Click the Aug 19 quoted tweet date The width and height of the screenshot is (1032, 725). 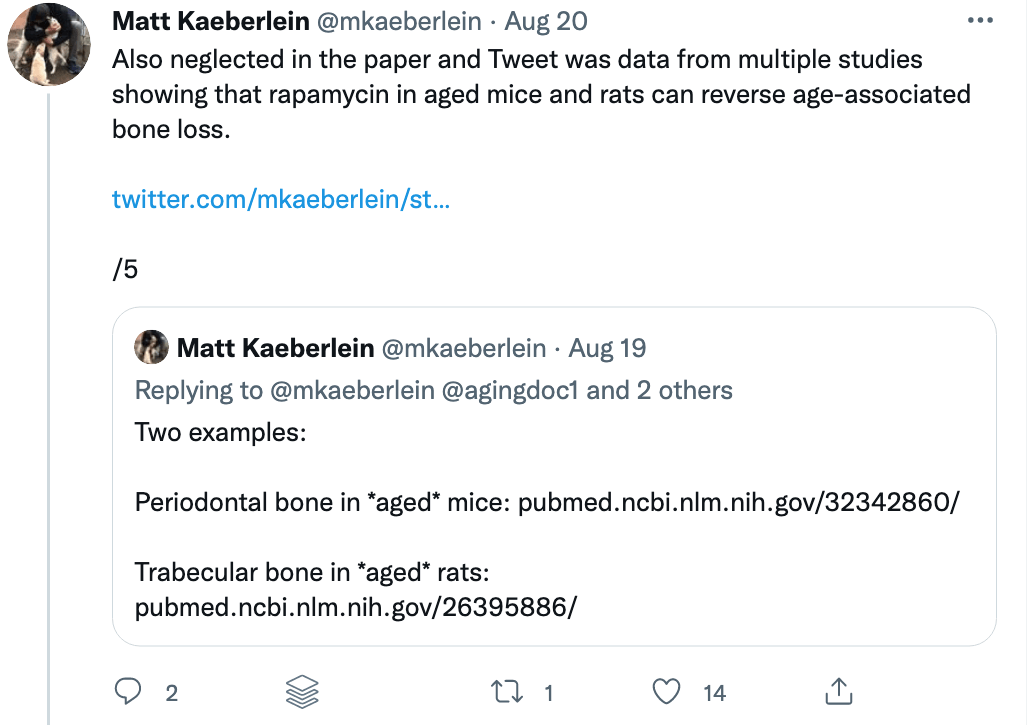tap(607, 348)
